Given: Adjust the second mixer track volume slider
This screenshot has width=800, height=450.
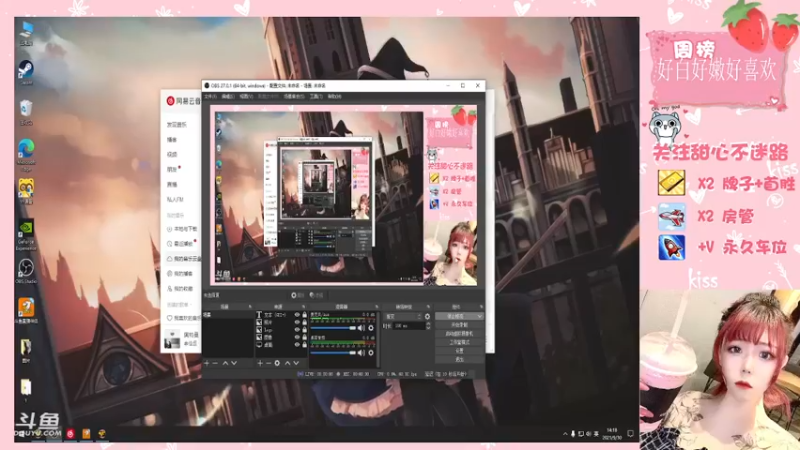Looking at the screenshot, I should [333, 353].
